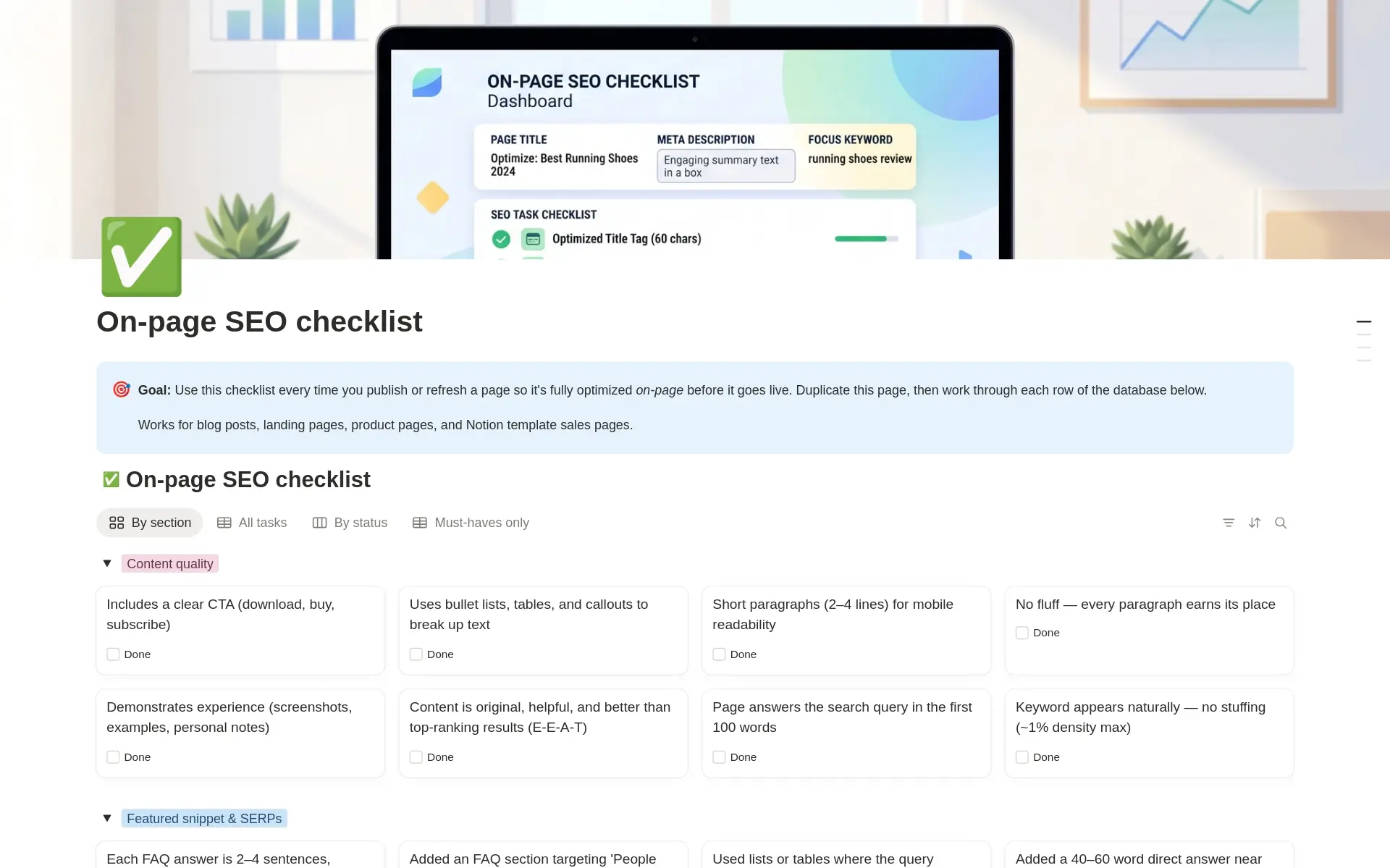Image resolution: width=1390 pixels, height=868 pixels.
Task: Select the By status view tab
Action: (x=350, y=523)
